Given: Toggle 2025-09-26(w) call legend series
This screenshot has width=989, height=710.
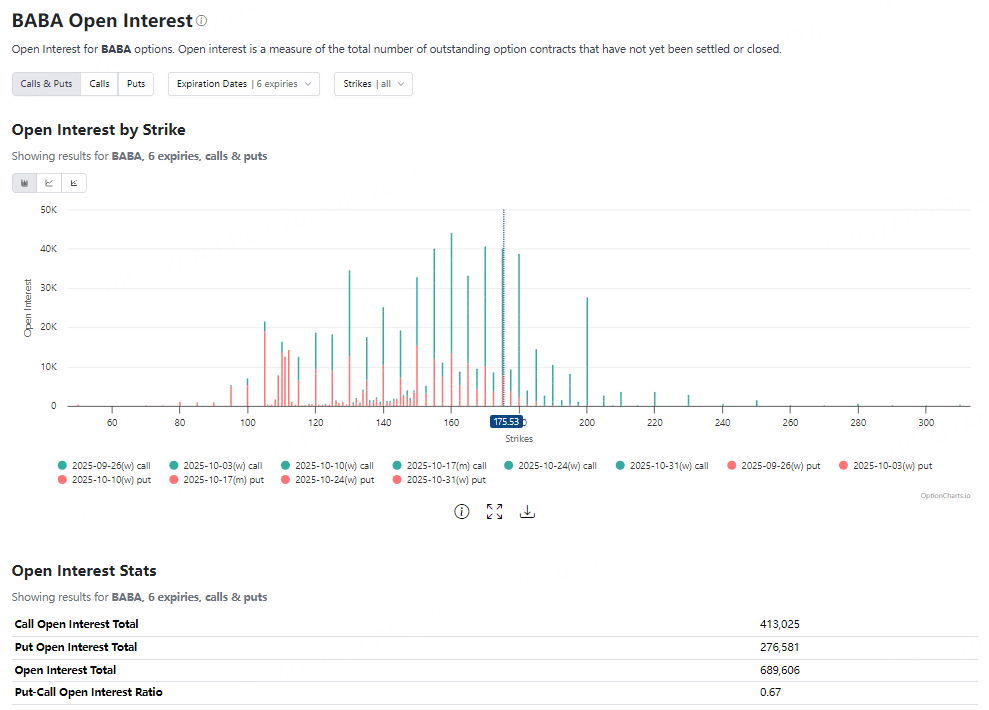Looking at the screenshot, I should click(104, 466).
